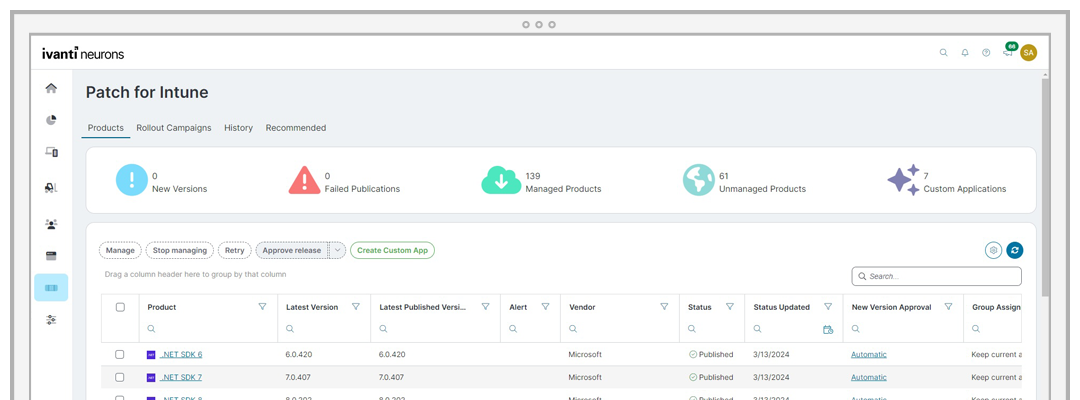The width and height of the screenshot is (1080, 400).
Task: Click the vertical page scrollbar
Action: [x=1046, y=187]
